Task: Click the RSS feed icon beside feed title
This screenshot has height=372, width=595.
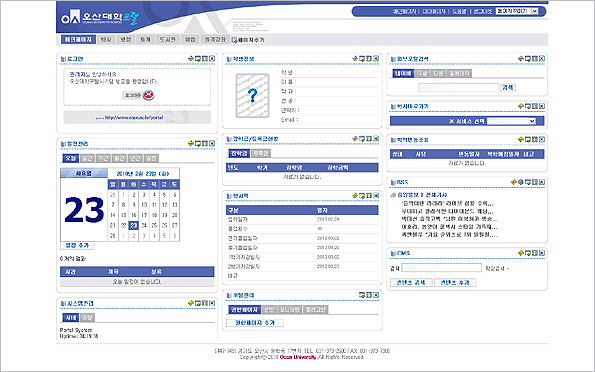Action: [x=393, y=195]
